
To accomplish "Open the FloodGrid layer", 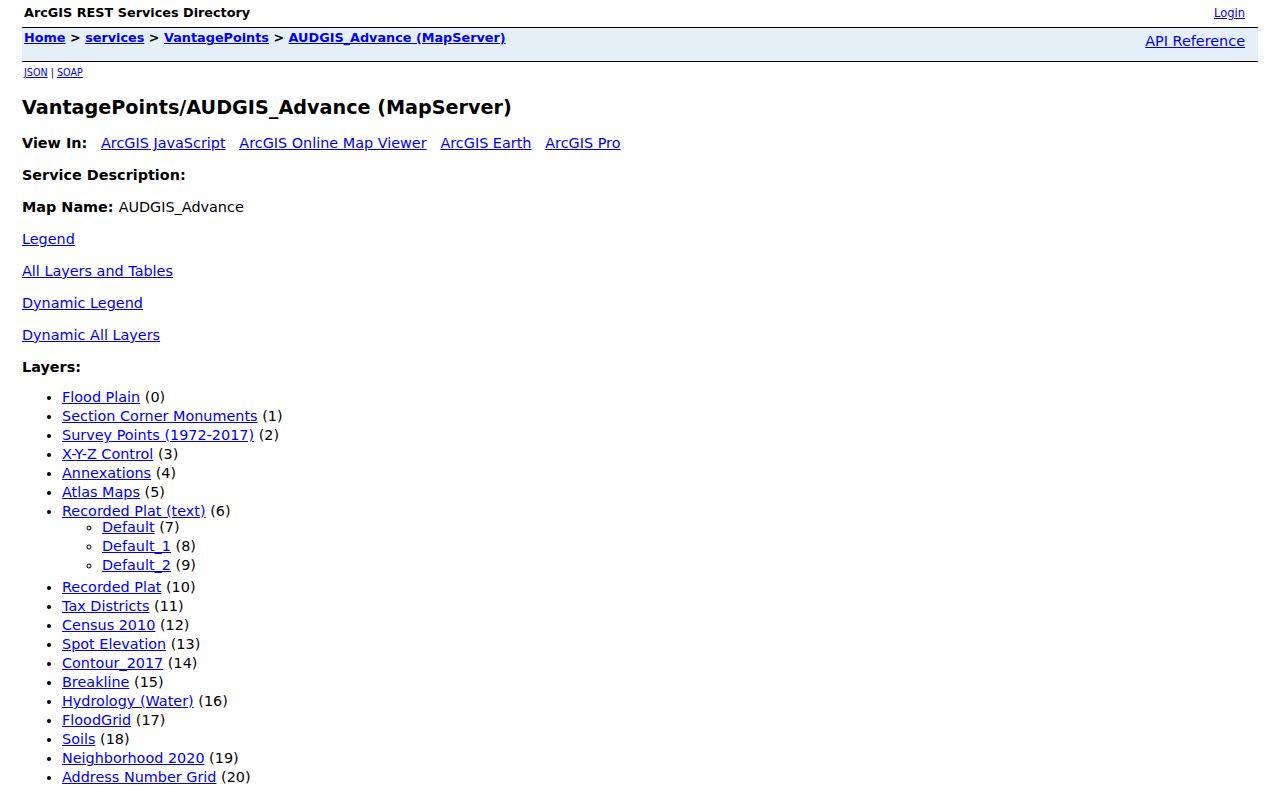I will (96, 720).
